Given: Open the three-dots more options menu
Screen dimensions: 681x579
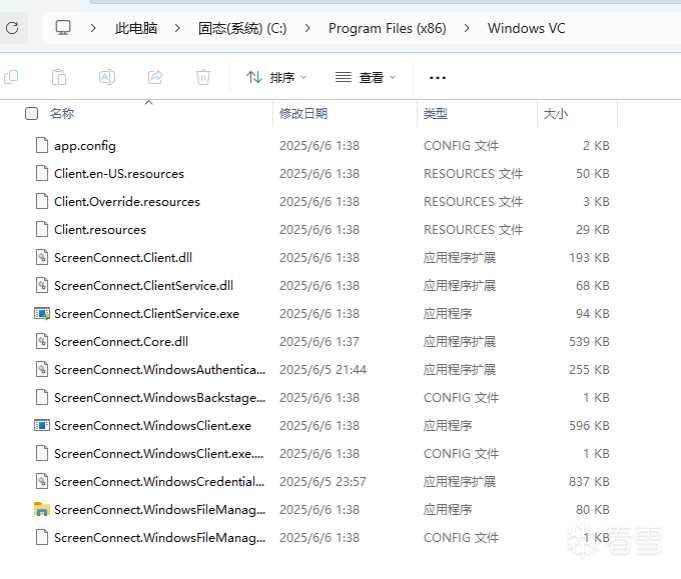Looking at the screenshot, I should [437, 78].
